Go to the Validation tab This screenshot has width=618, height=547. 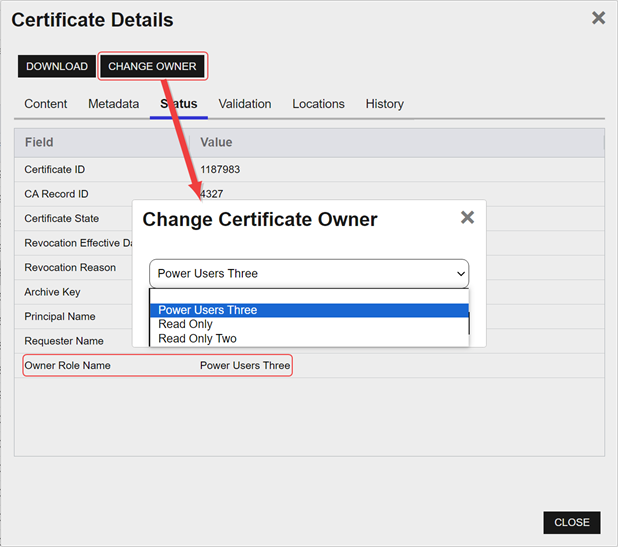click(x=245, y=104)
